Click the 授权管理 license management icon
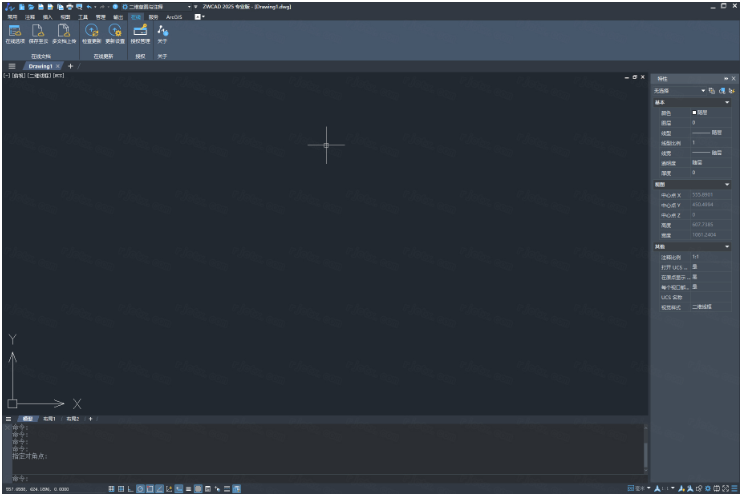The height and width of the screenshot is (496, 742). click(x=140, y=33)
